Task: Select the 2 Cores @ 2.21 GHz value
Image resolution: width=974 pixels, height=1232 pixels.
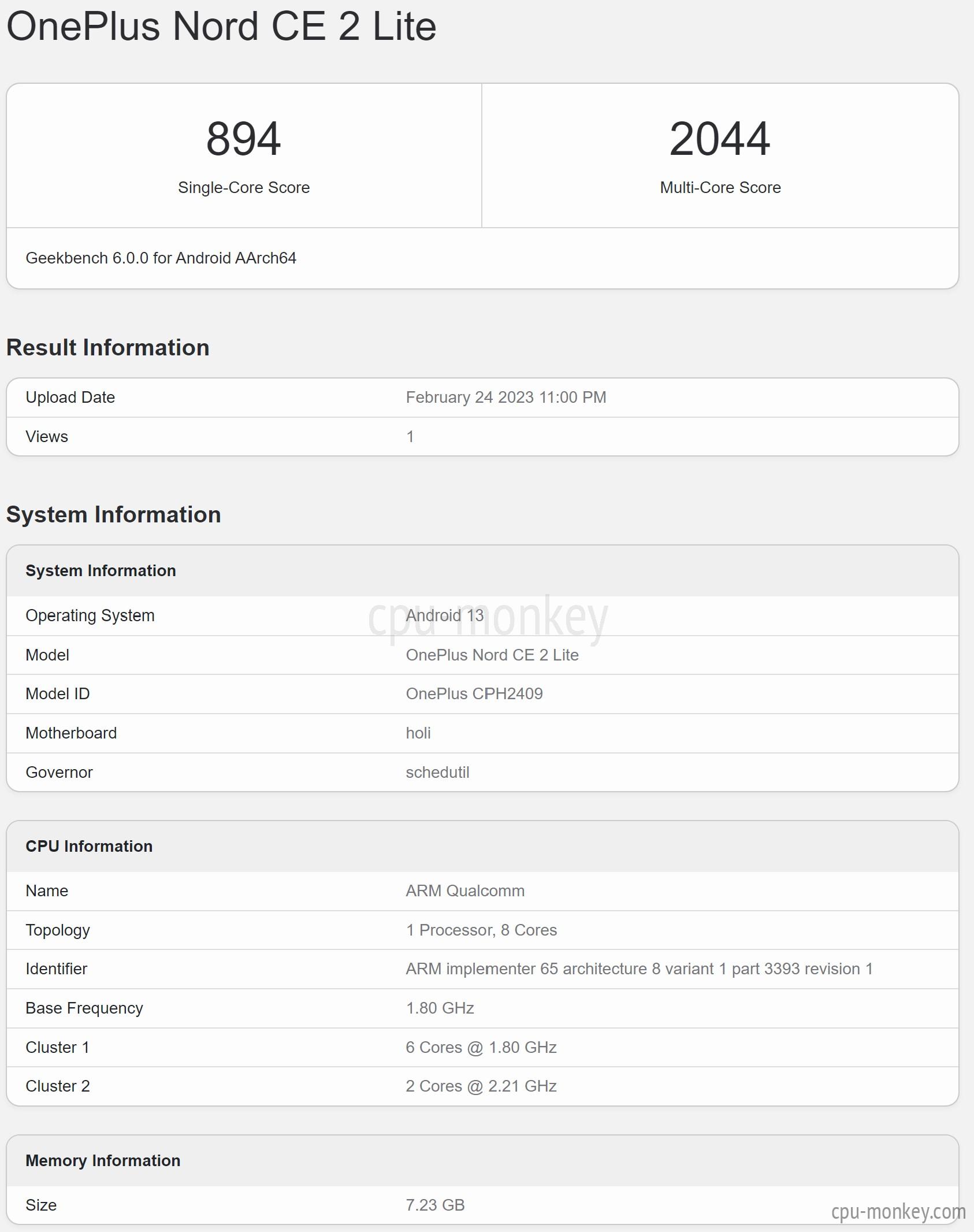Action: tap(481, 1086)
